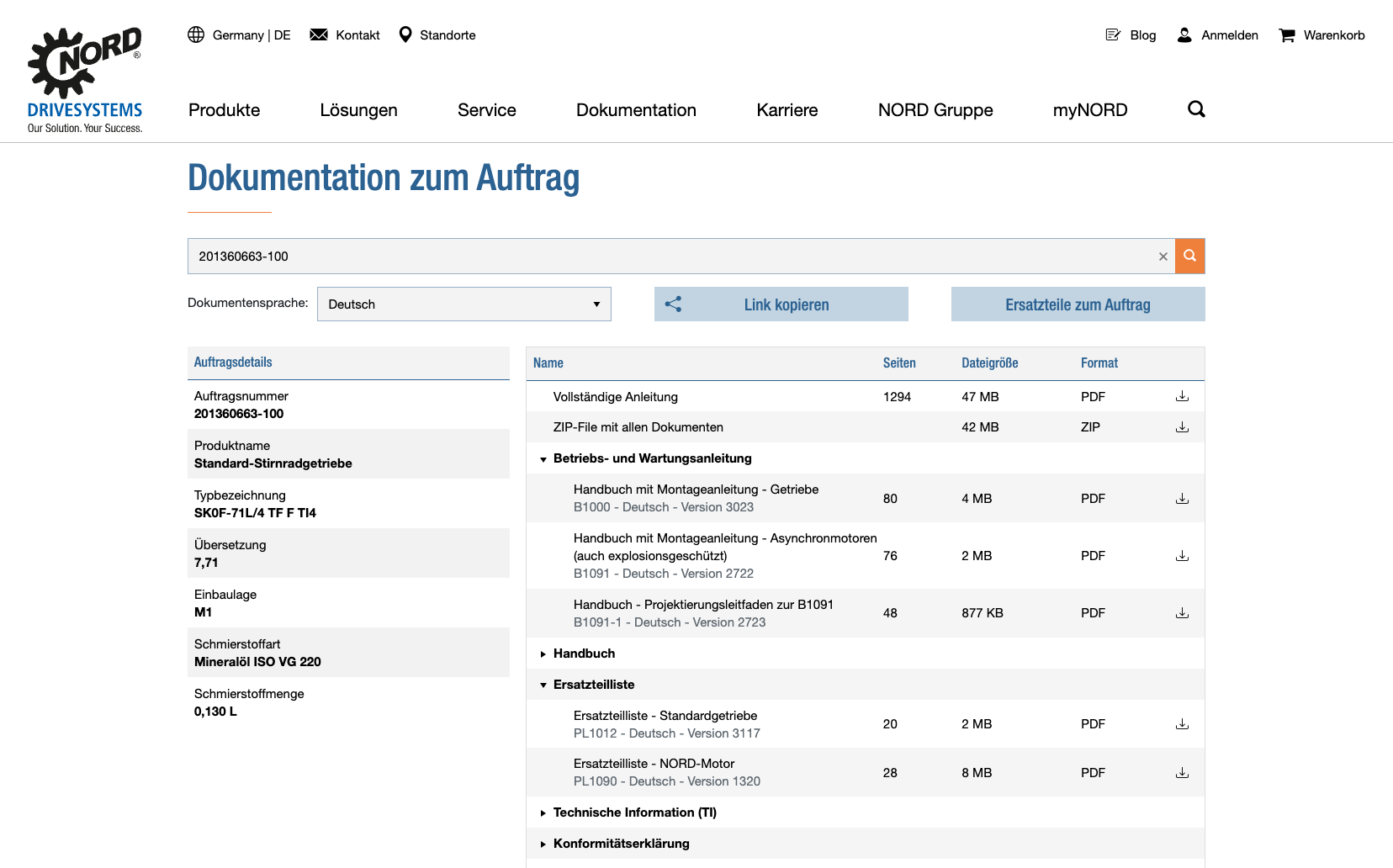The image size is (1393, 868).
Task: Open the Lösungen menu
Action: point(358,110)
